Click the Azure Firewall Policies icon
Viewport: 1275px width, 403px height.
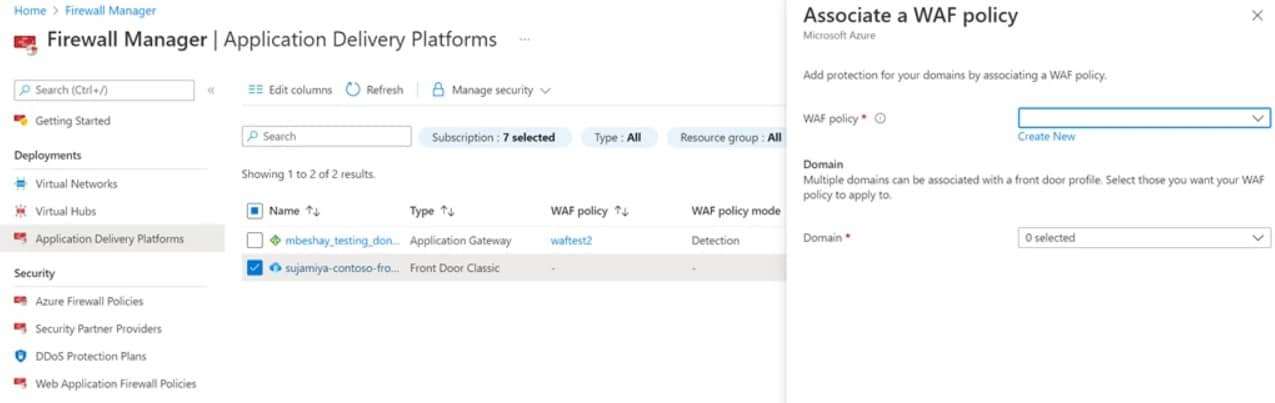coord(21,301)
